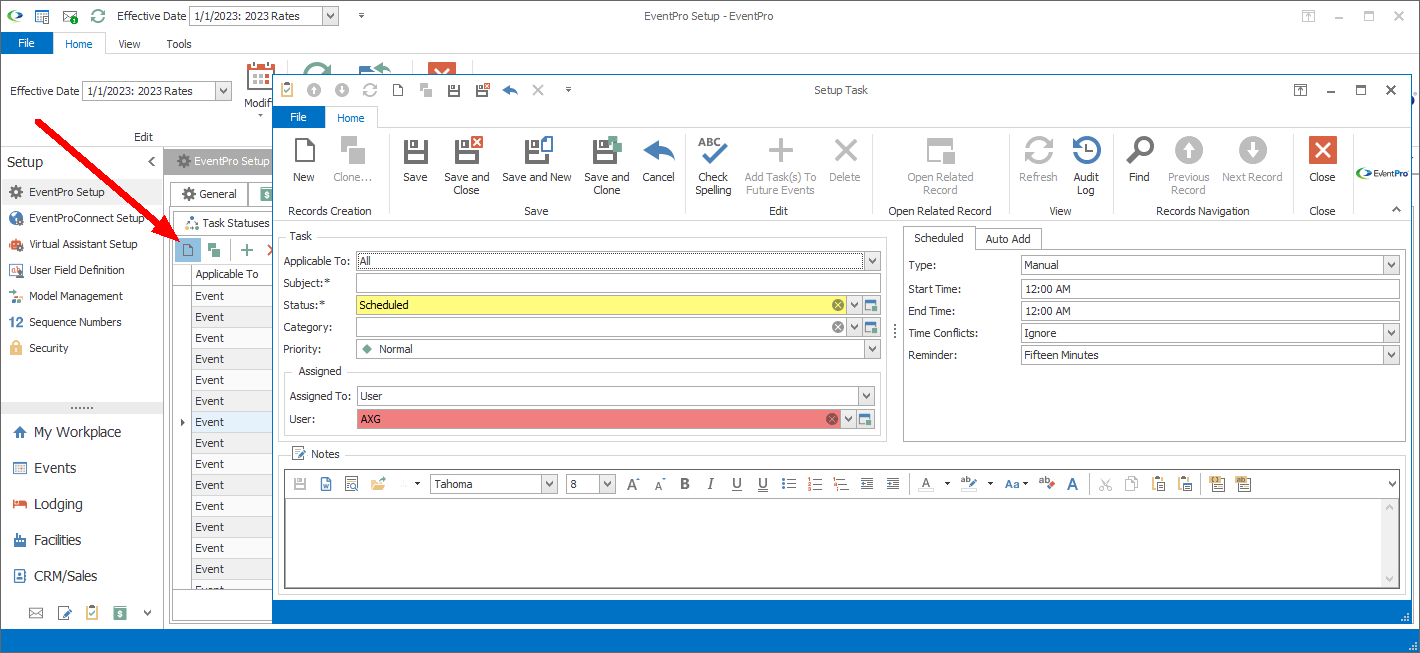Open the Assigned To dropdown
1420x653 pixels.
tap(866, 396)
